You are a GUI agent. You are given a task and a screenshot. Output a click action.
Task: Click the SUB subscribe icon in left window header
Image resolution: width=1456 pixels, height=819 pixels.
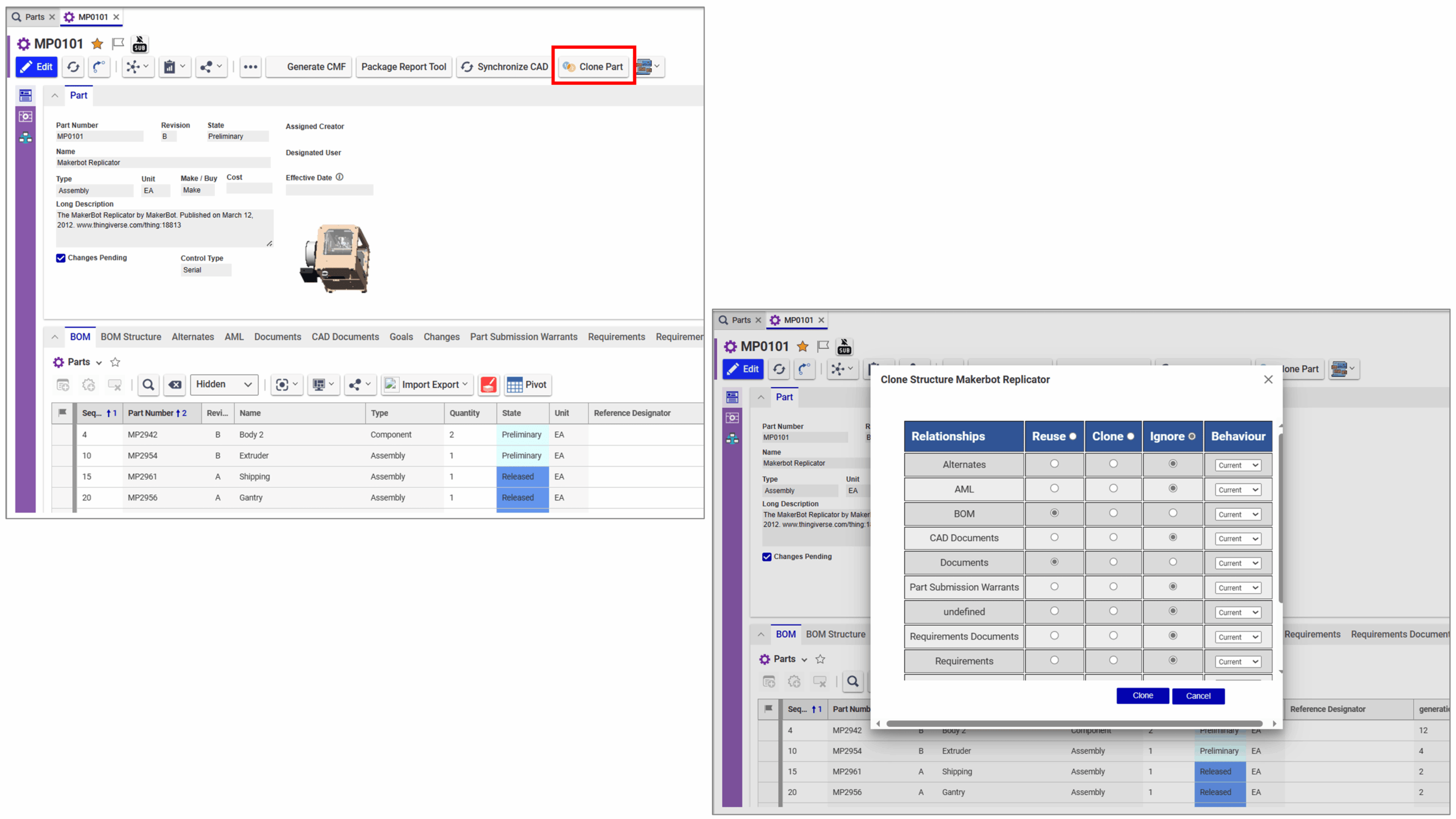coord(139,44)
